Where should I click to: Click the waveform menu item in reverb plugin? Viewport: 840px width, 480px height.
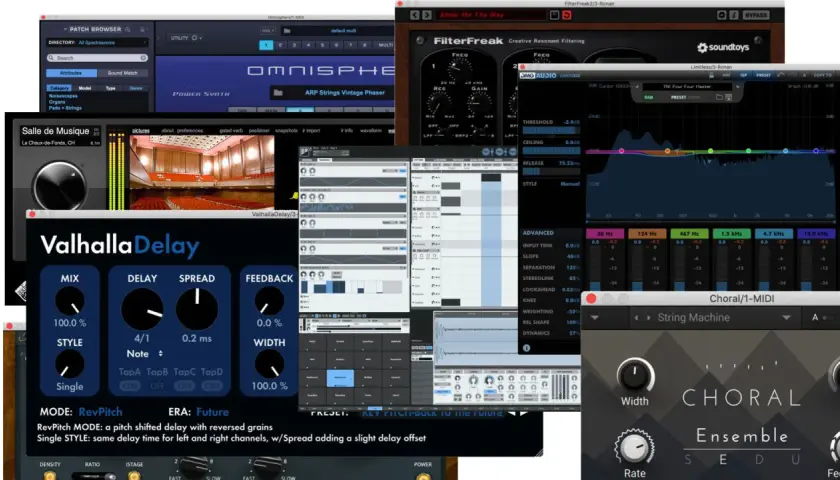click(x=371, y=130)
